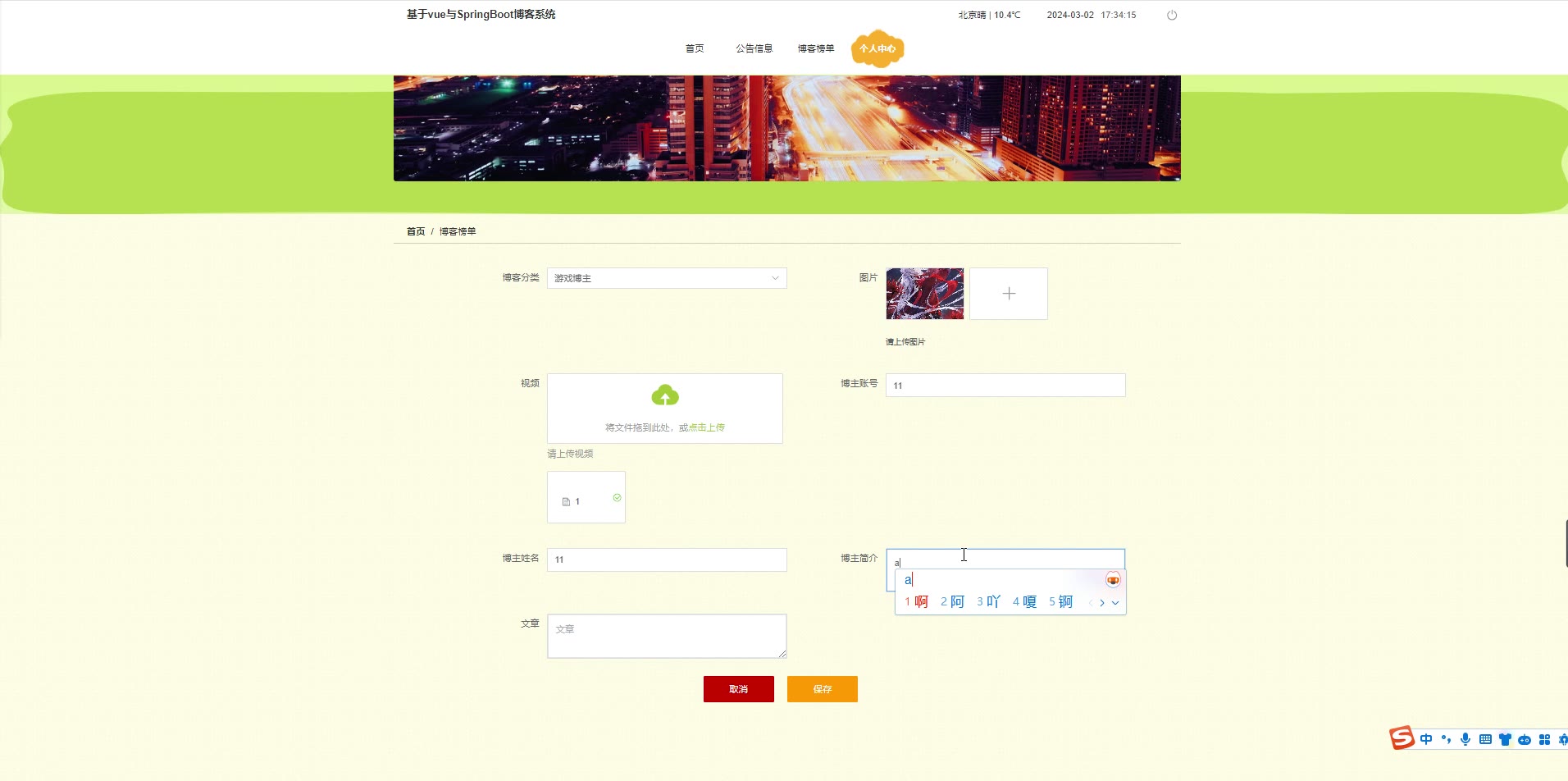Image resolution: width=1568 pixels, height=781 pixels.
Task: Select candidate 5 锕
Action: coord(1060,602)
